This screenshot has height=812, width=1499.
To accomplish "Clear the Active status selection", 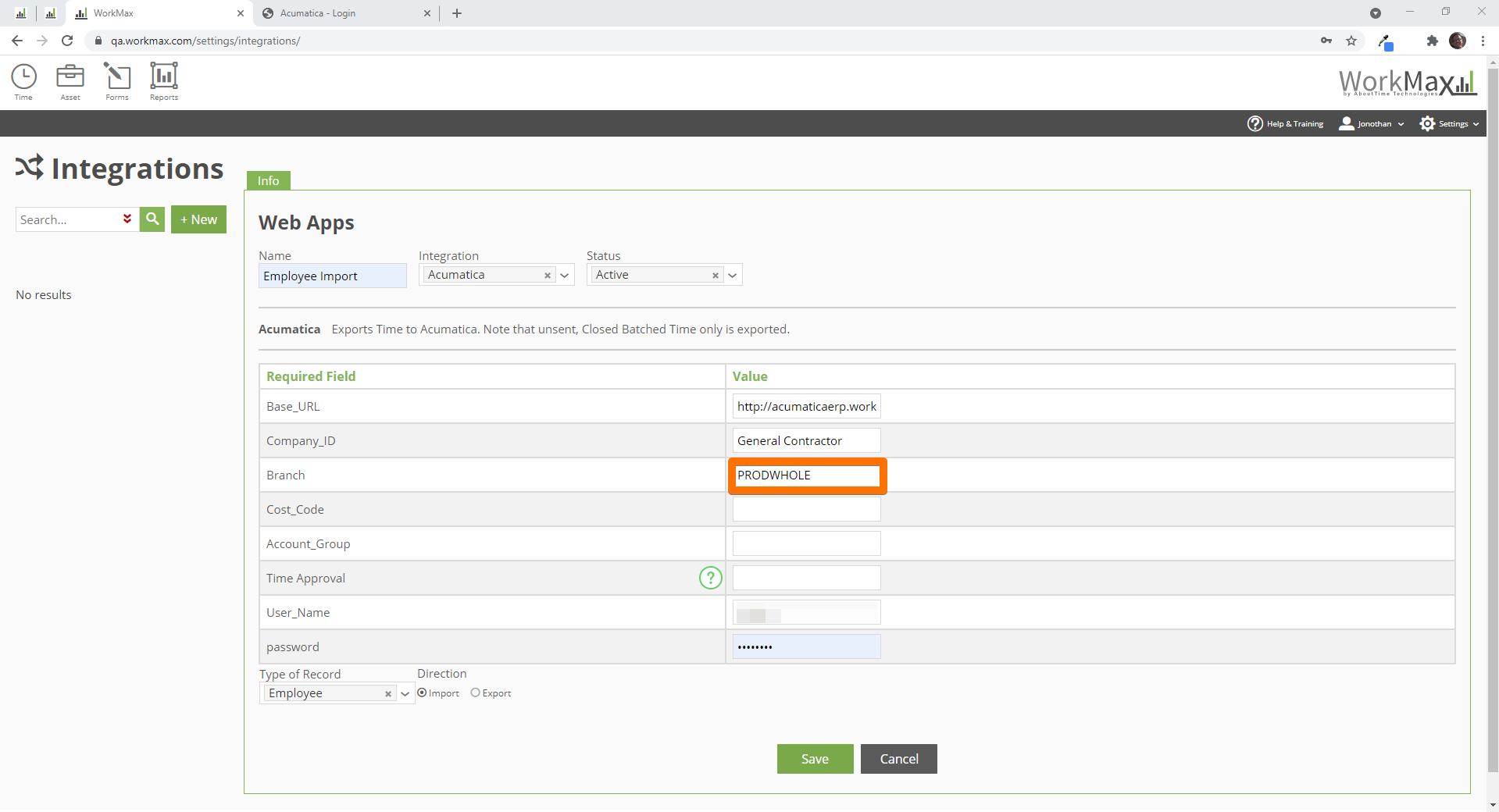I will click(716, 275).
